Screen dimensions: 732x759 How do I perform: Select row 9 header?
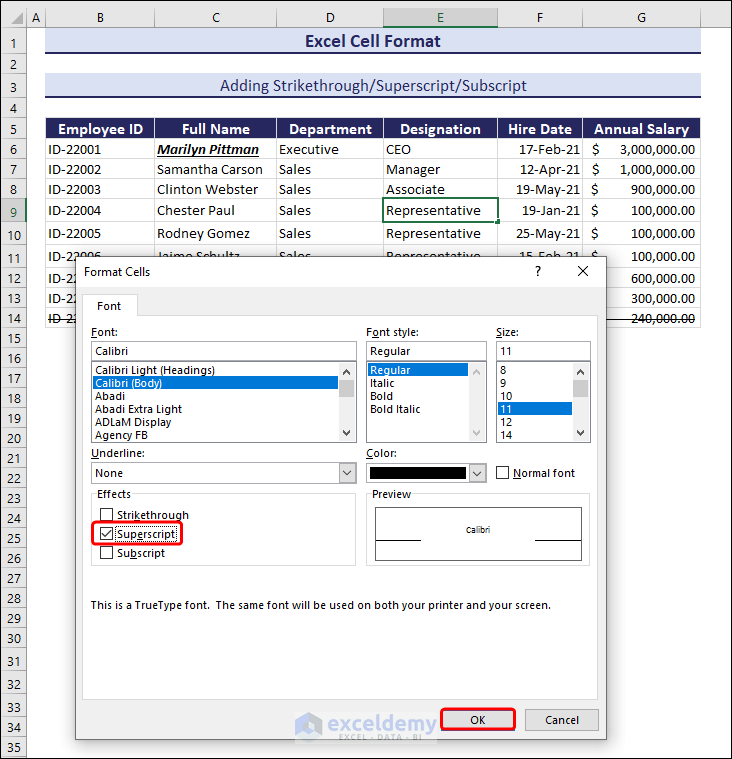coord(14,211)
